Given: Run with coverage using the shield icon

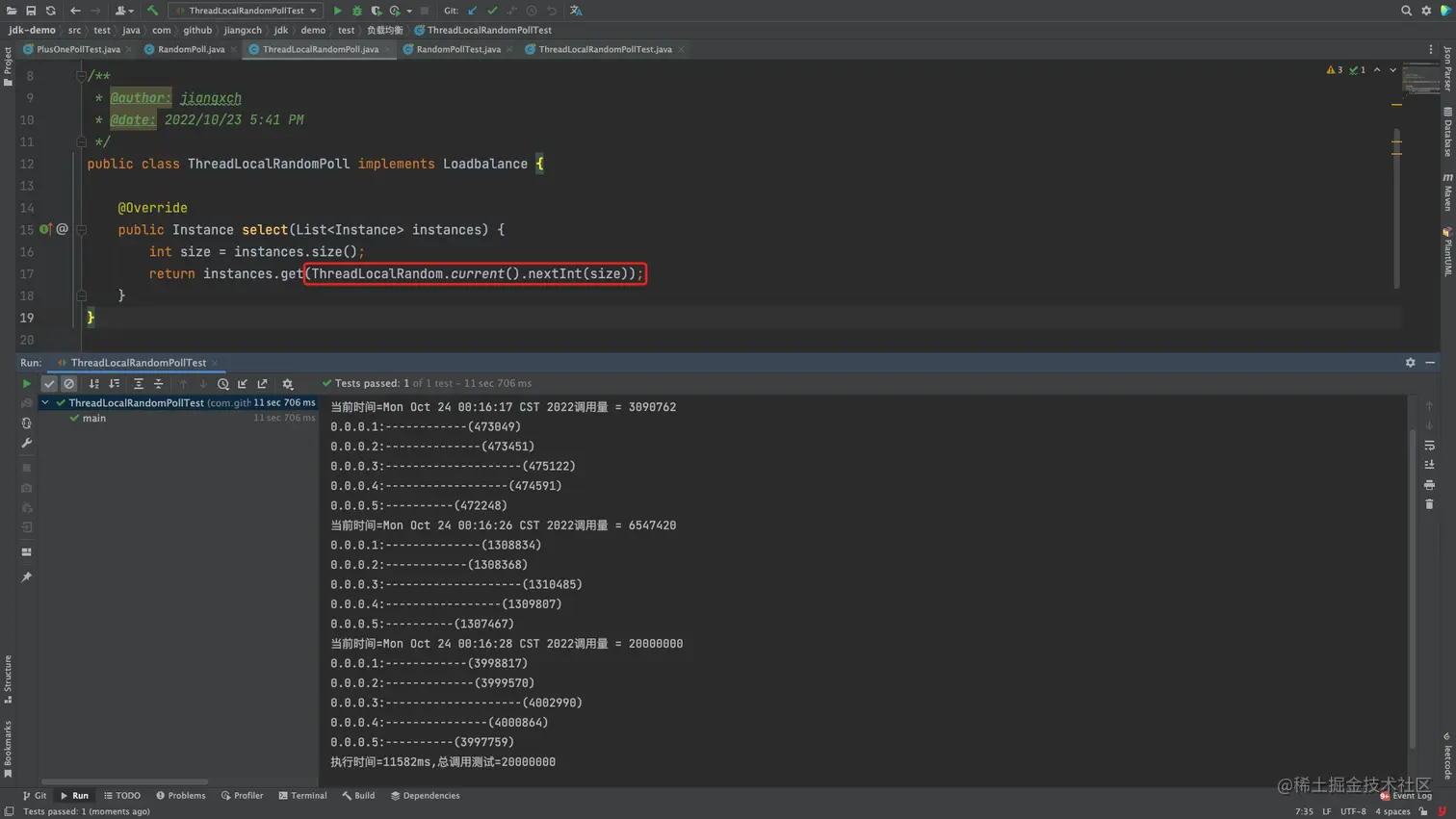Looking at the screenshot, I should coord(376,11).
